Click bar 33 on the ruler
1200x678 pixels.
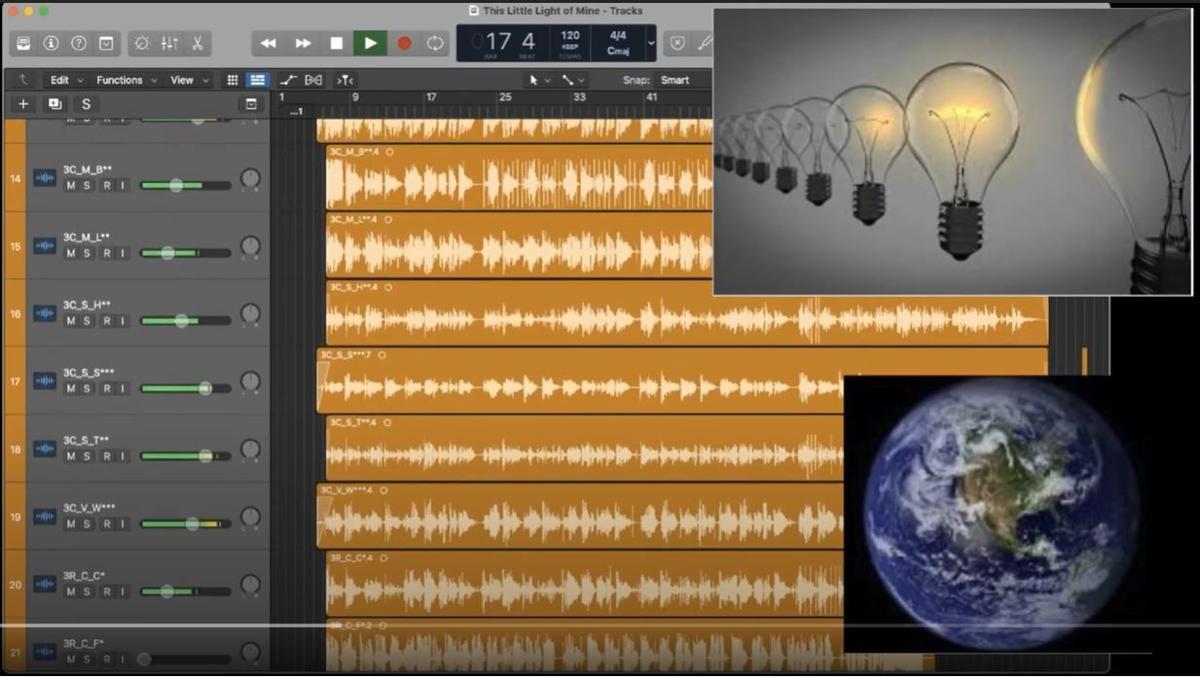coord(579,97)
